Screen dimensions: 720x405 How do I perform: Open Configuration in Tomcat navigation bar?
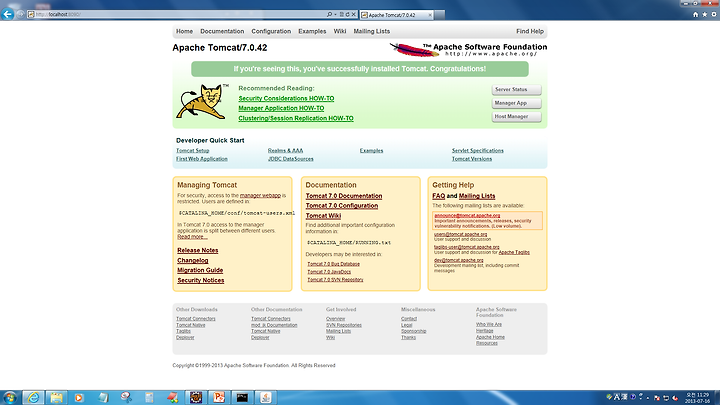[x=271, y=31]
